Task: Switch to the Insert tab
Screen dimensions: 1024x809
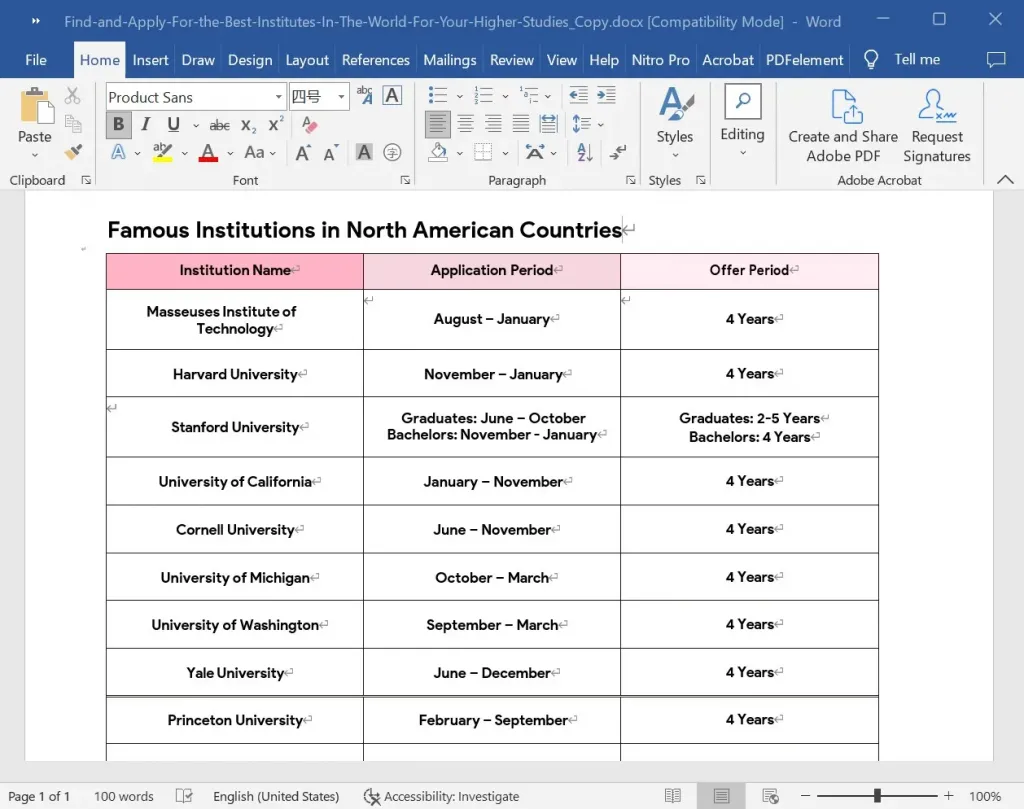Action: (x=150, y=59)
